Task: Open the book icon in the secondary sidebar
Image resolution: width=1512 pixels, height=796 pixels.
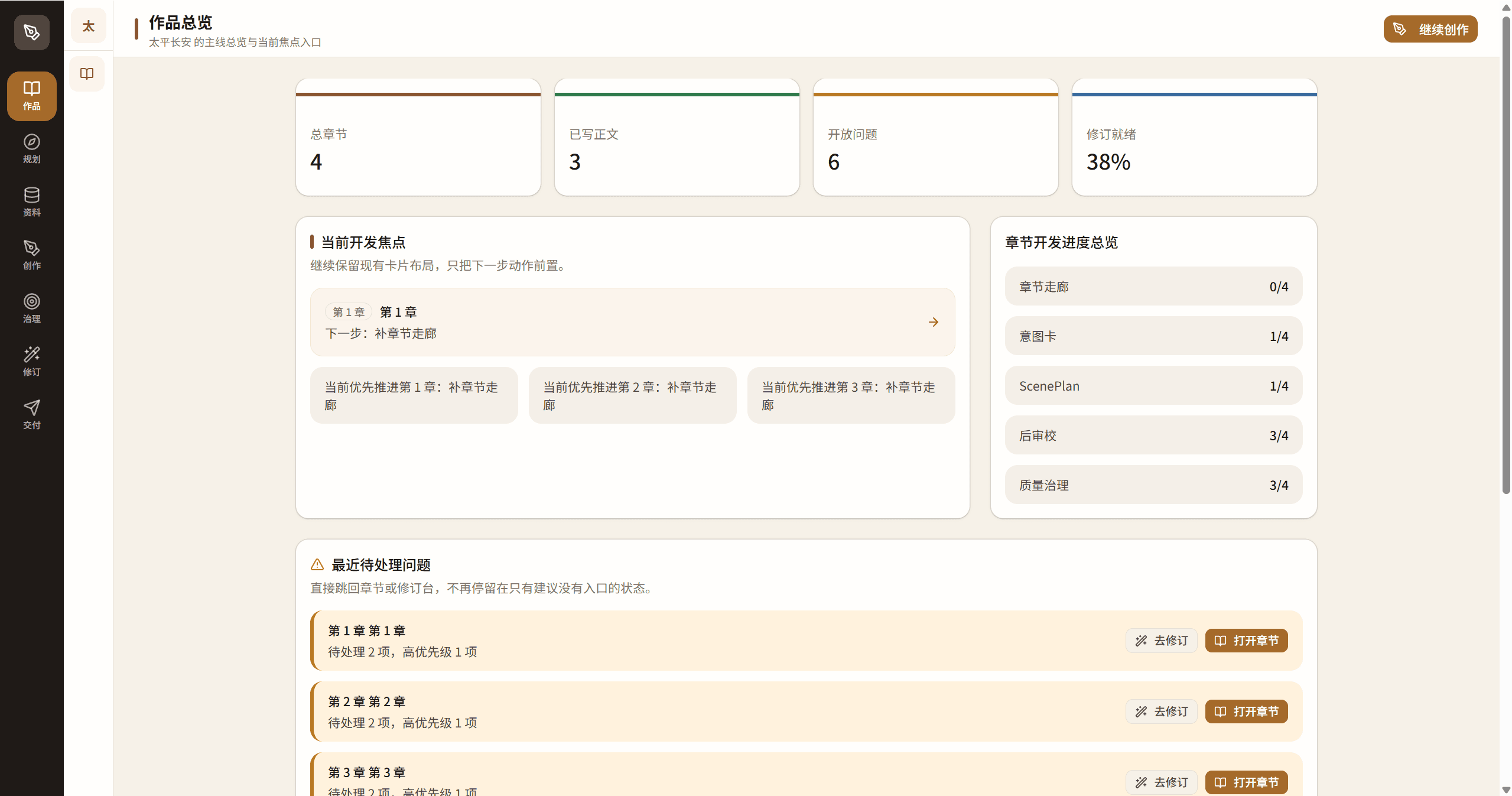Action: [87, 74]
